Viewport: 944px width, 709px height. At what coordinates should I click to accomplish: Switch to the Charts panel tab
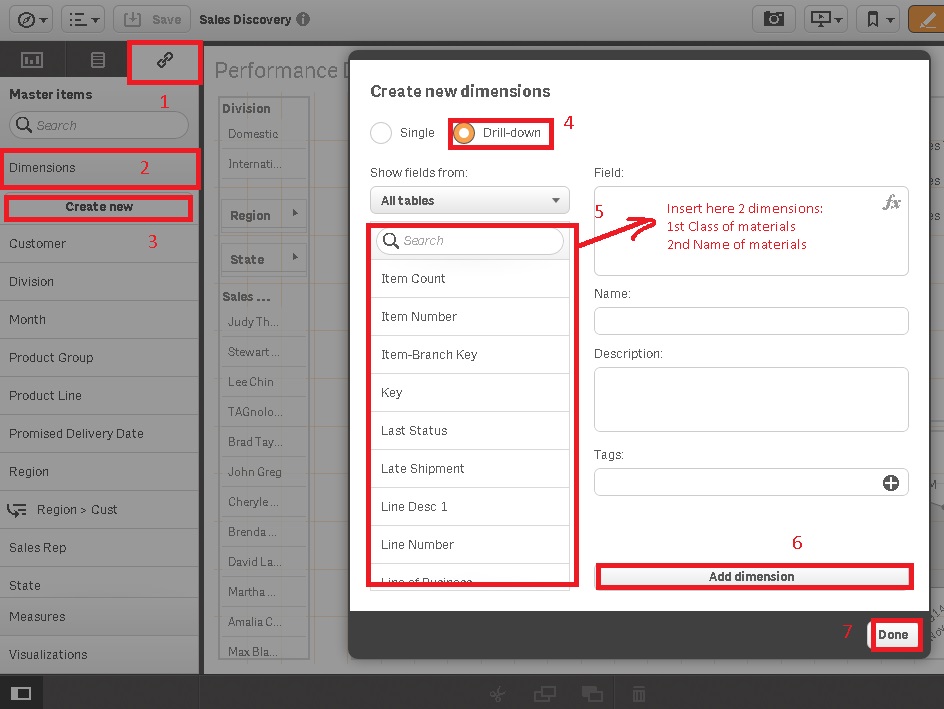(32, 60)
